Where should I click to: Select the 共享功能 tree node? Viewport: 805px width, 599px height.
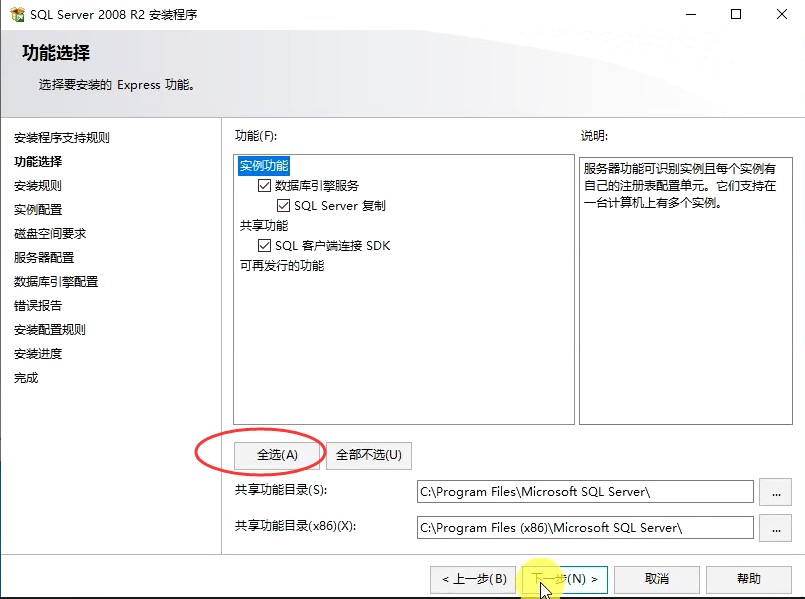click(x=264, y=225)
